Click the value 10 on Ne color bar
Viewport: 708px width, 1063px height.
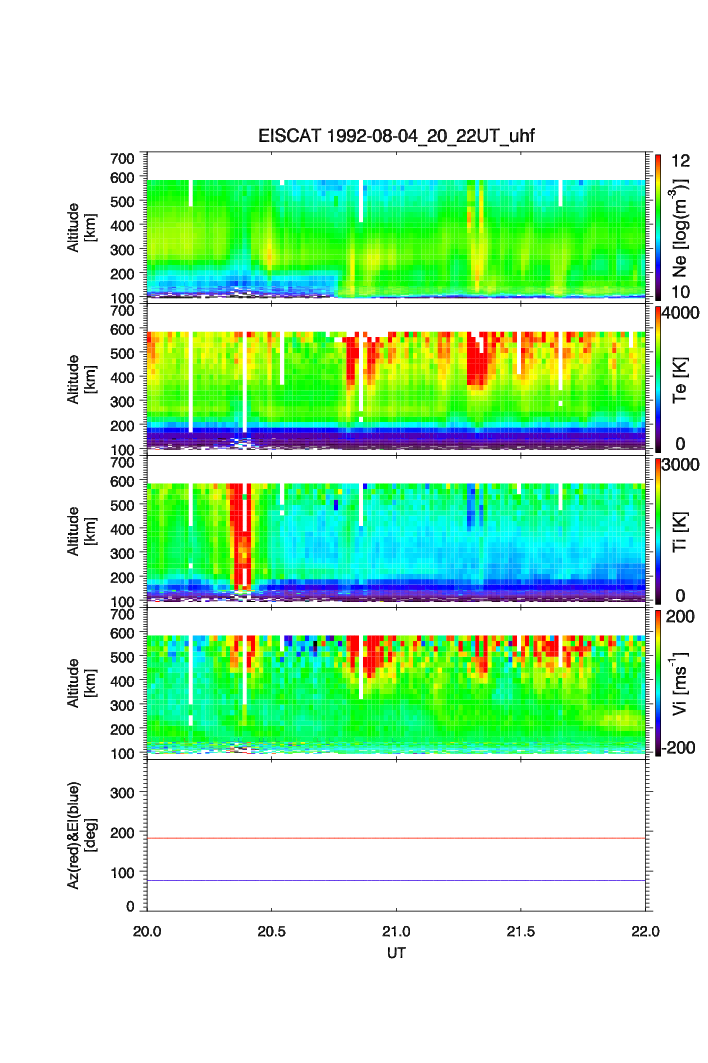point(680,292)
